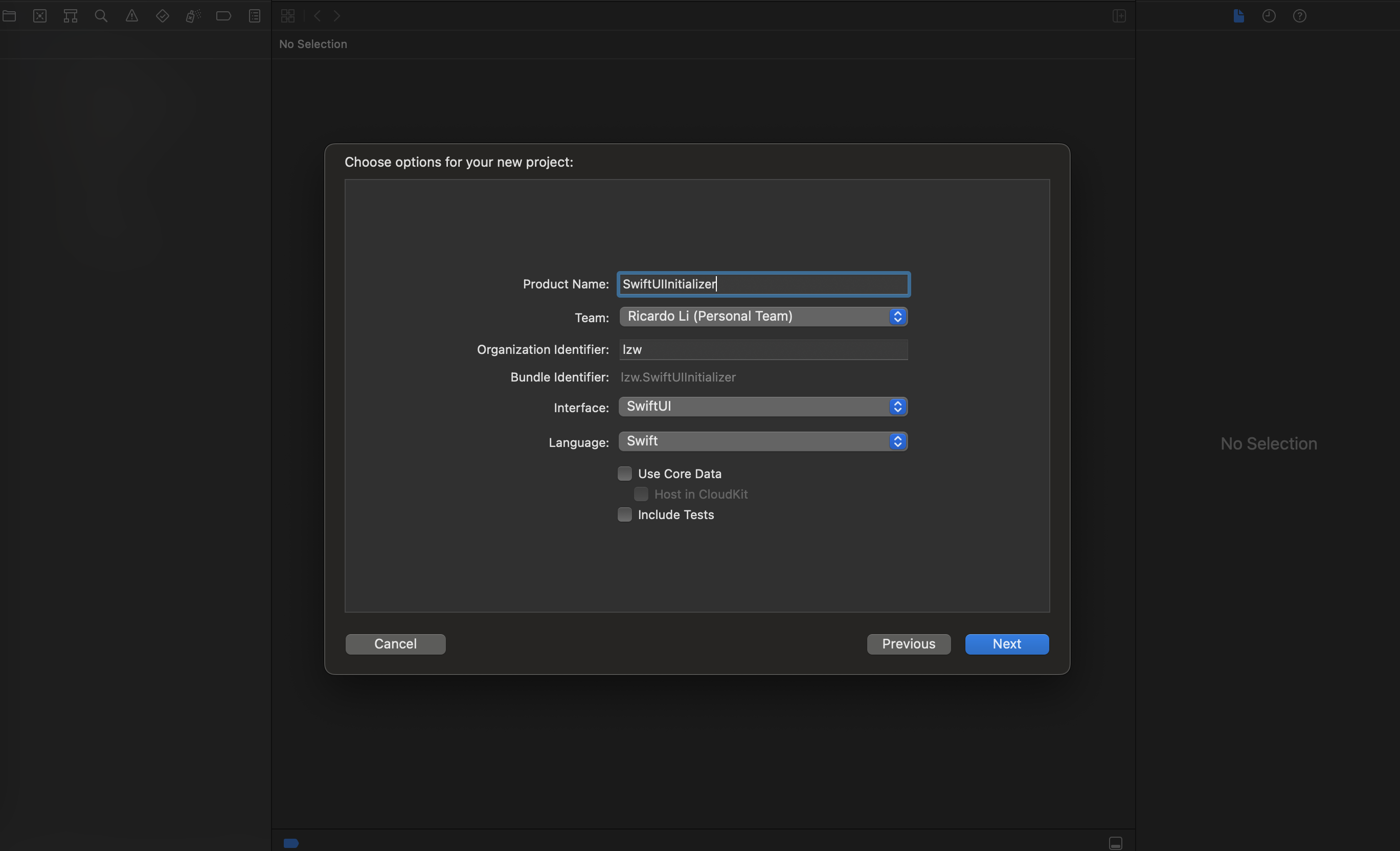
Task: Open the Team dropdown menu
Action: point(763,317)
